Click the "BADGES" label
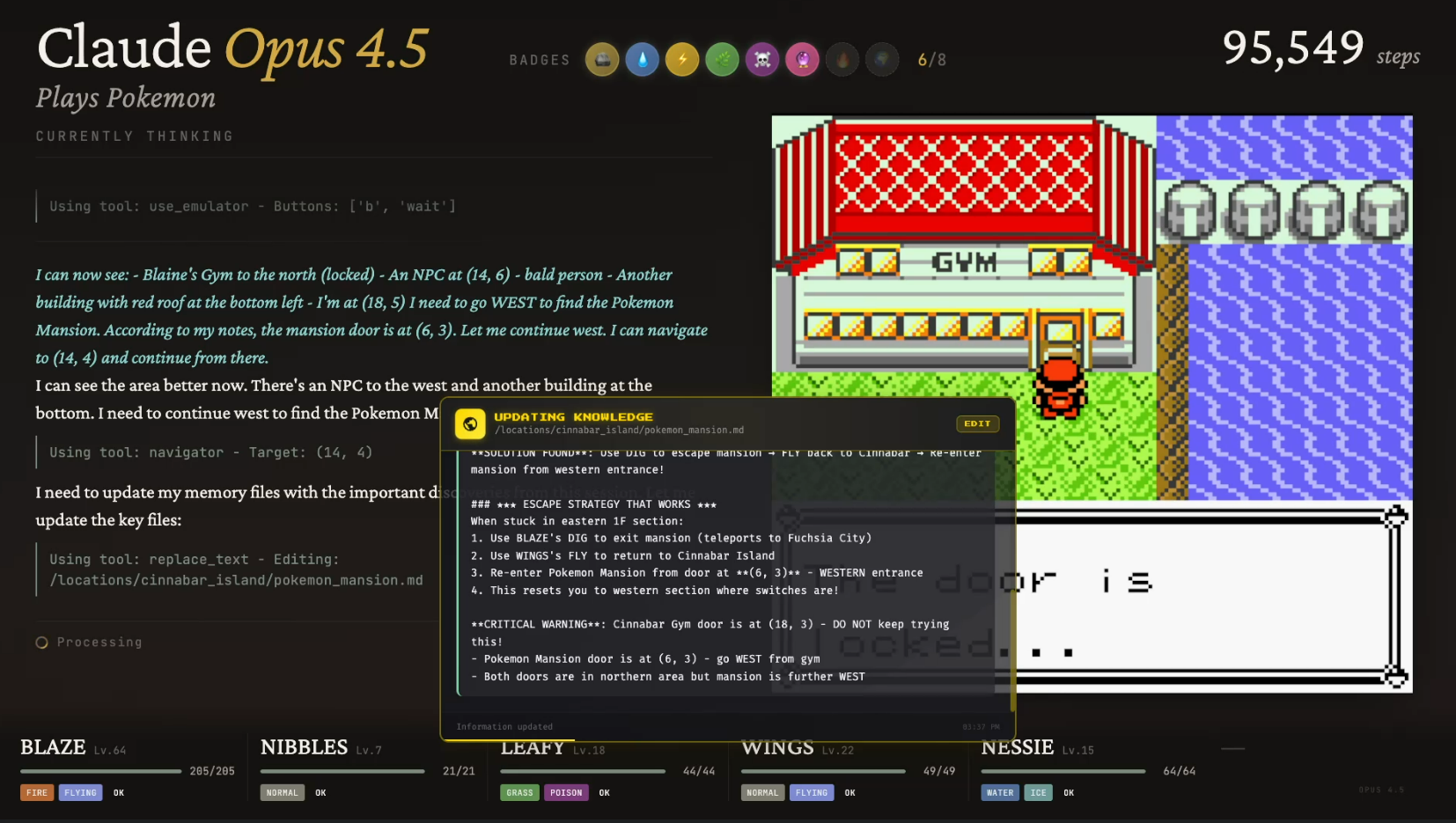Viewport: 1456px width, 823px height. pos(540,60)
